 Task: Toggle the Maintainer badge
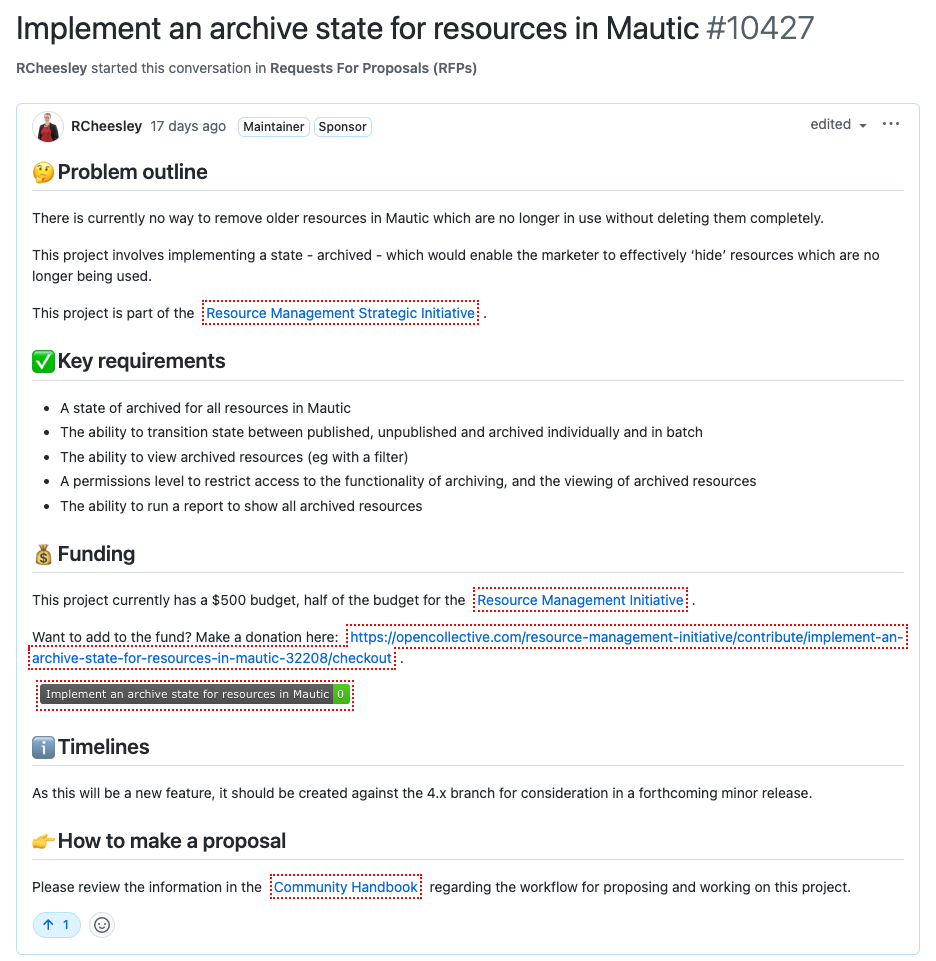(273, 126)
